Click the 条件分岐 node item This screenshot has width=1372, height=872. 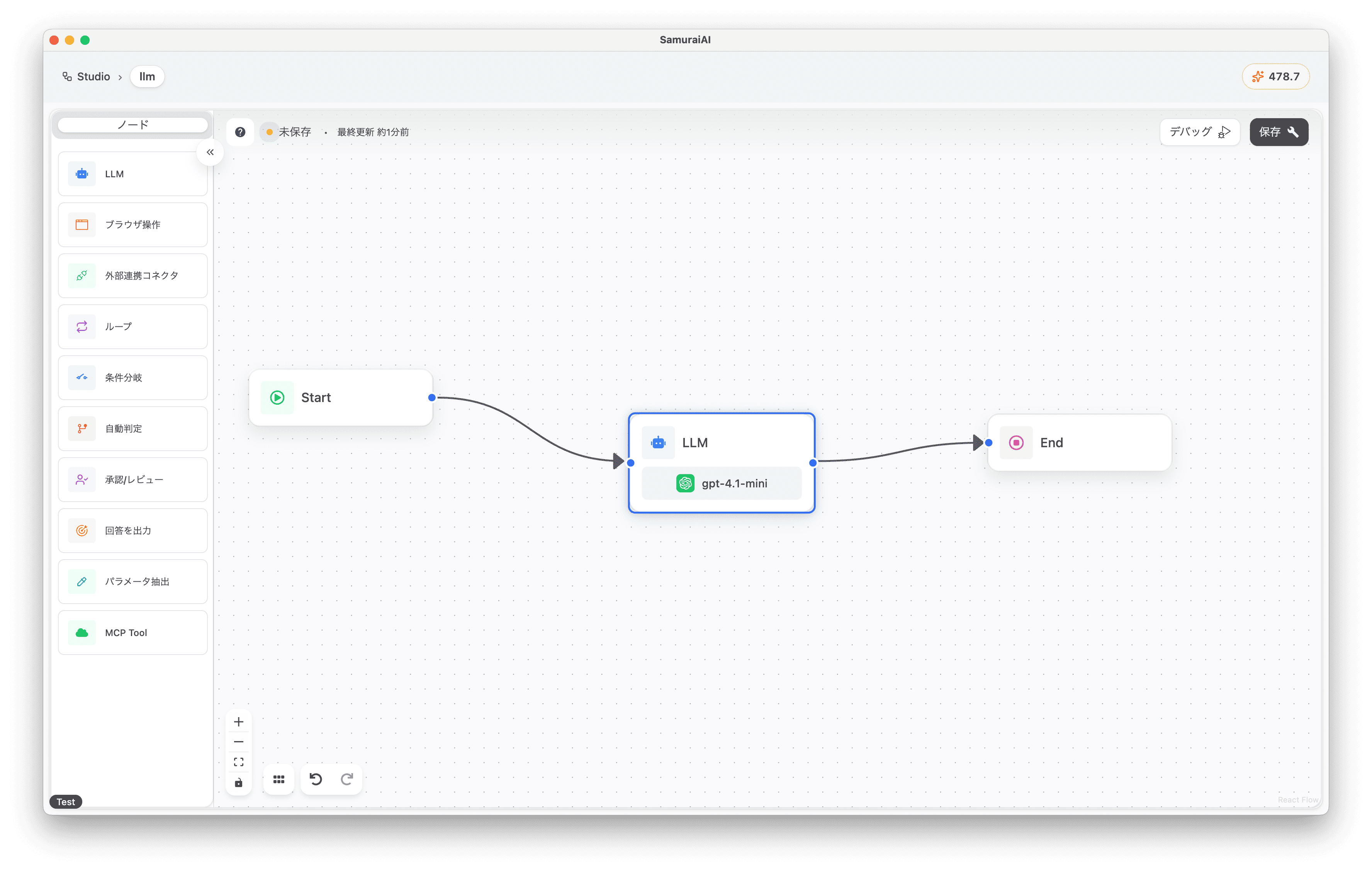pyautogui.click(x=133, y=378)
